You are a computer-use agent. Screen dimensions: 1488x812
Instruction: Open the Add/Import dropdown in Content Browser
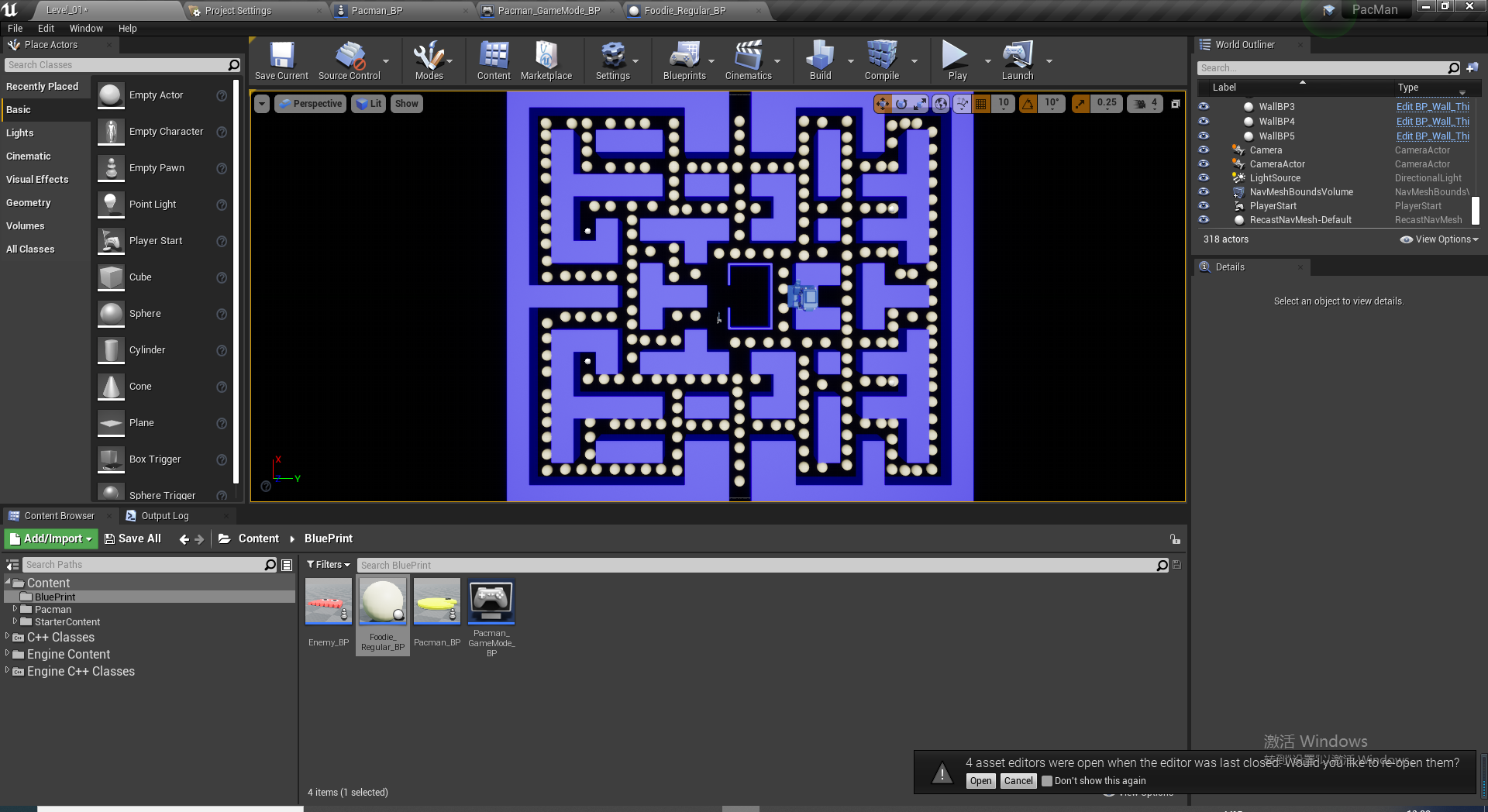[50, 538]
